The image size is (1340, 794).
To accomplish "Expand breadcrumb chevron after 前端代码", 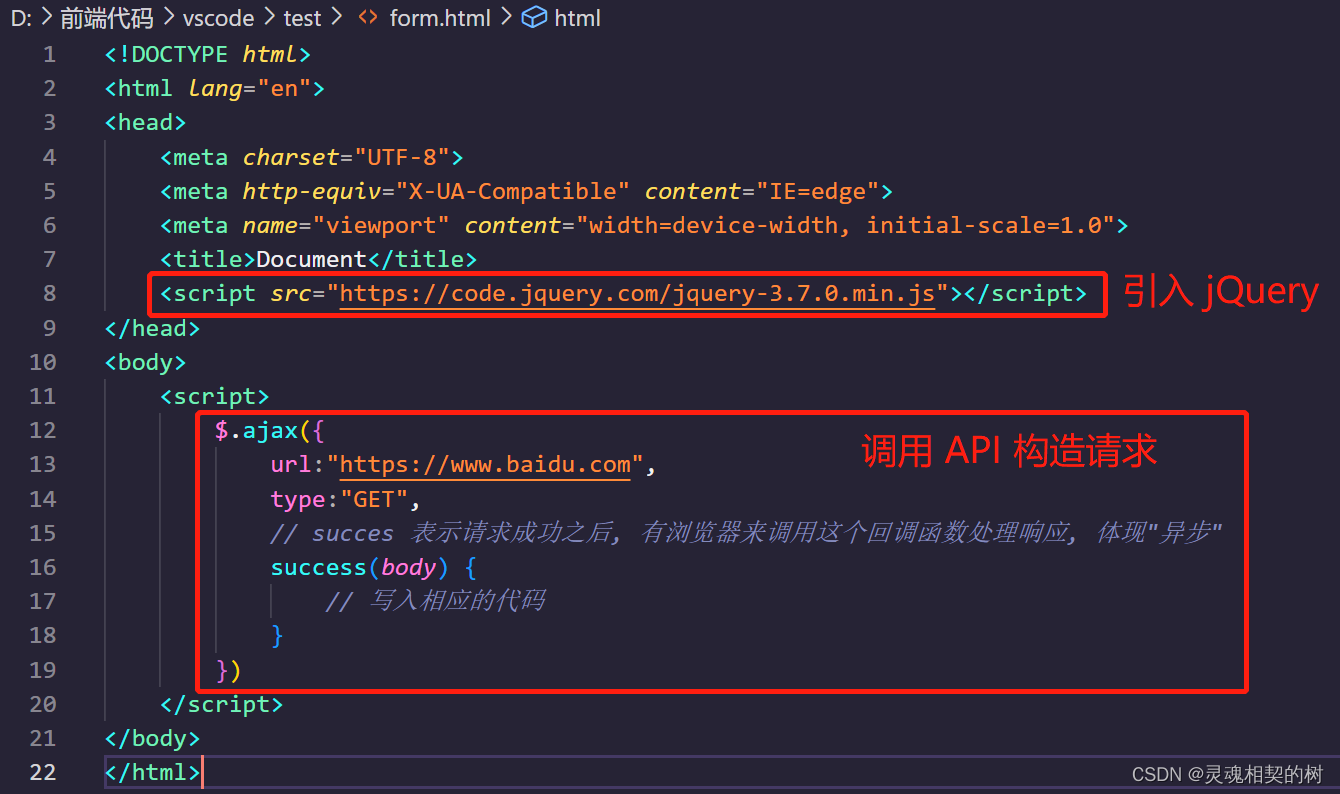I will (x=167, y=18).
